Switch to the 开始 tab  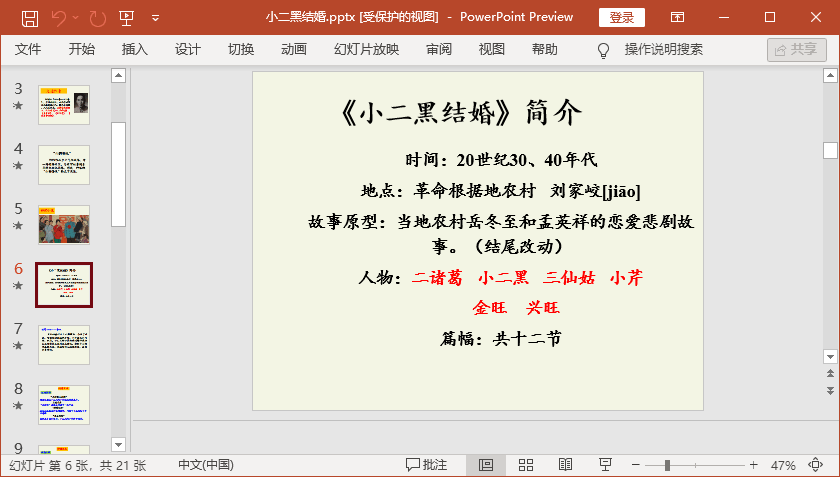point(81,49)
